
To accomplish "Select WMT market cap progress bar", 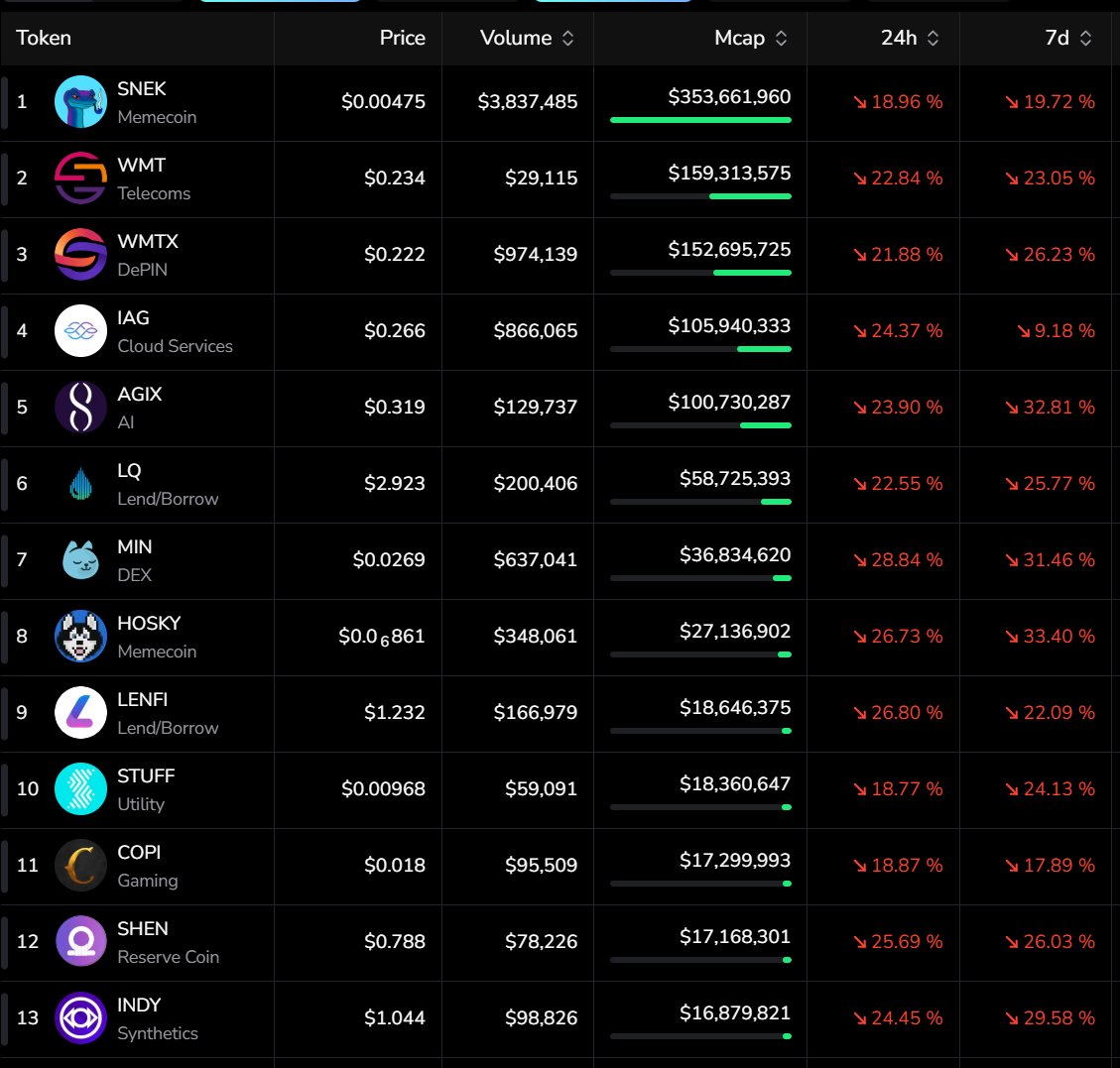I will (x=700, y=196).
